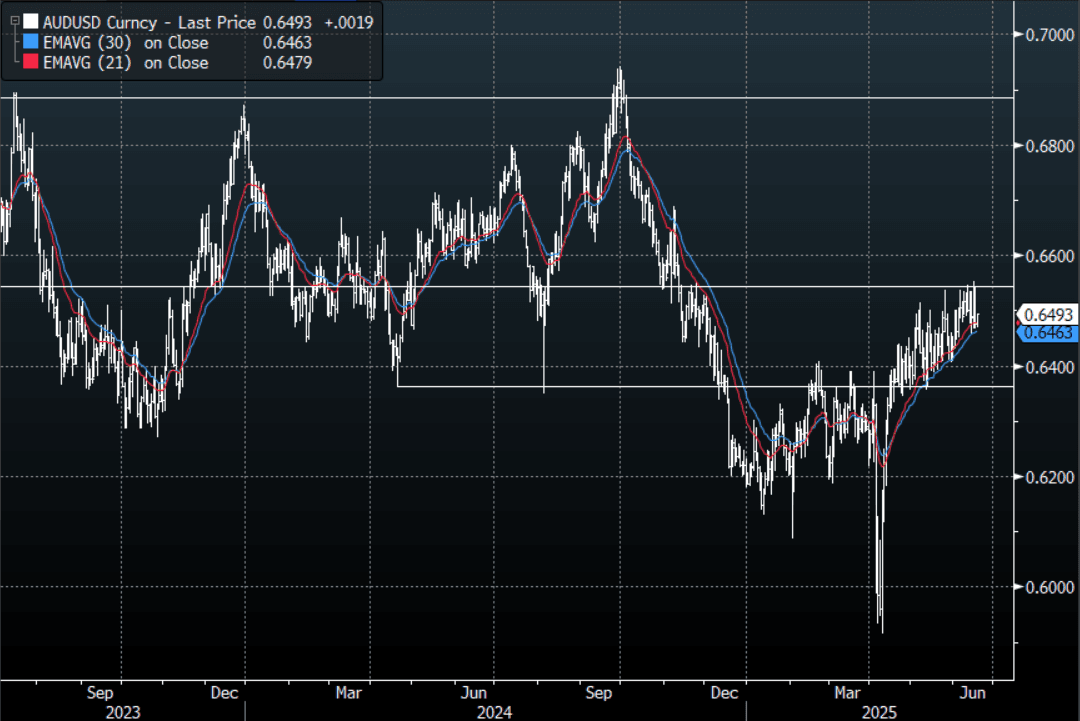Click the +.0019 price change in legend
Image resolution: width=1080 pixels, height=721 pixels.
click(350, 21)
